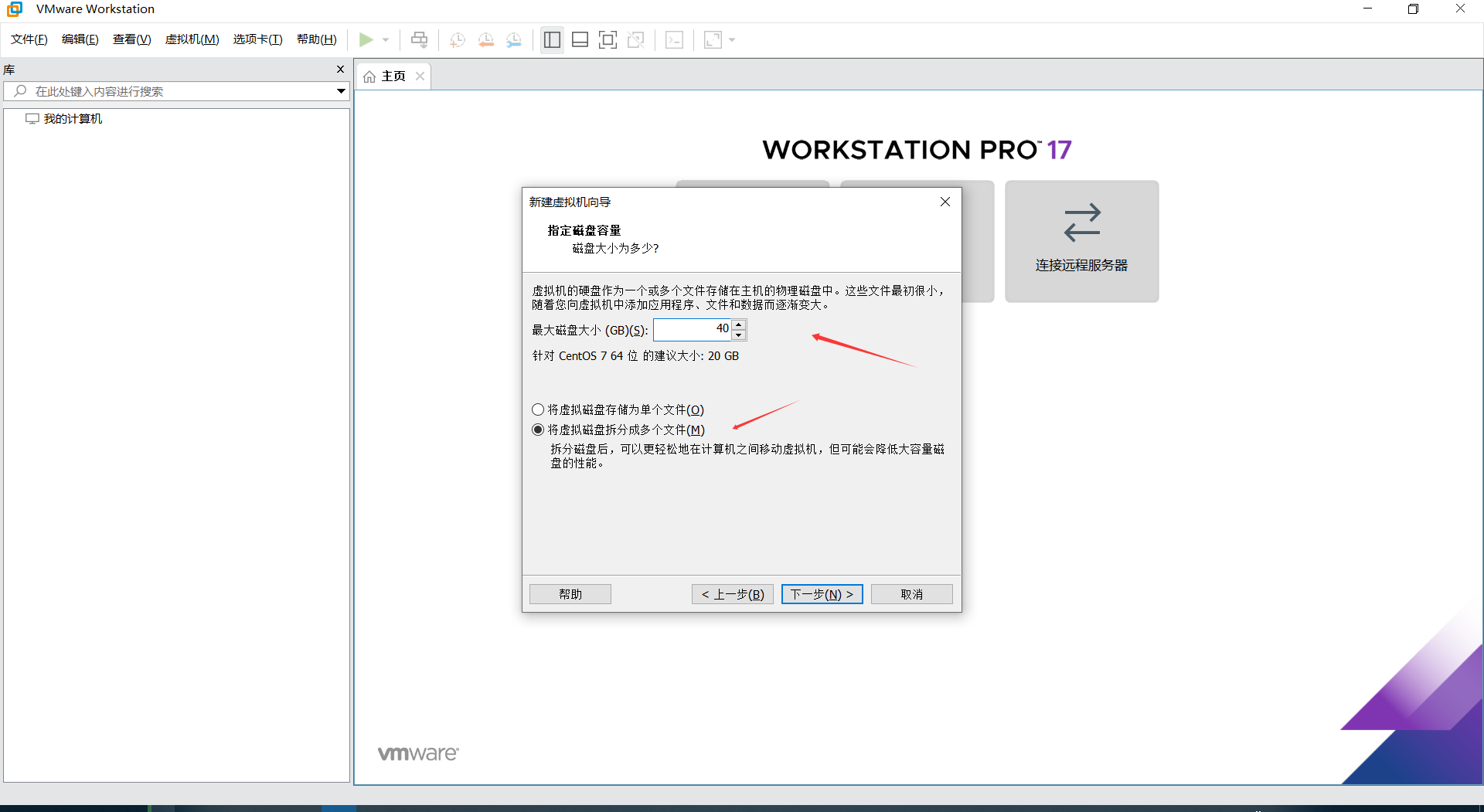Click the vmware logo at bottom
The width and height of the screenshot is (1484, 812).
coord(418,753)
